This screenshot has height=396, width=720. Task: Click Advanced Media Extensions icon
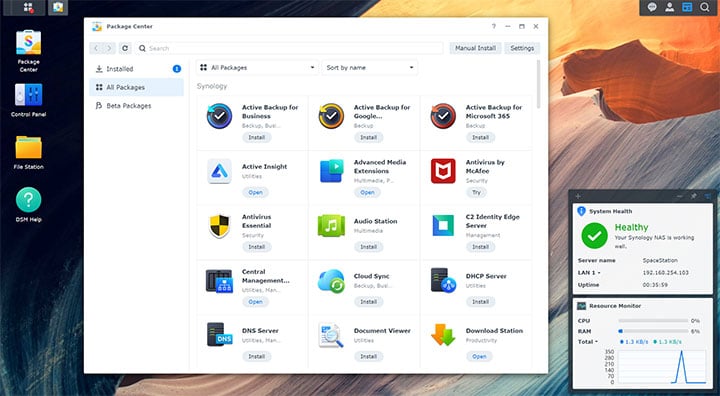point(332,171)
